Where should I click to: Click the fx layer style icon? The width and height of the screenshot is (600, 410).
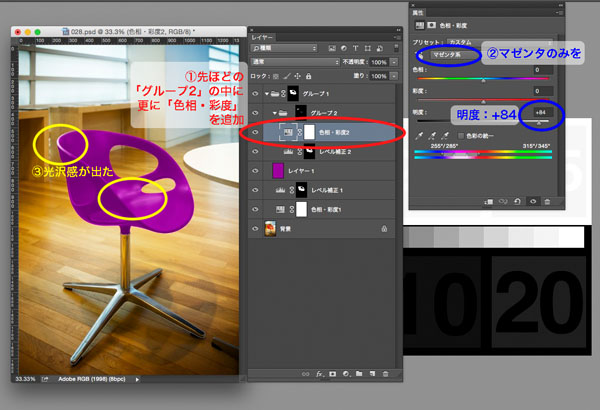320,373
